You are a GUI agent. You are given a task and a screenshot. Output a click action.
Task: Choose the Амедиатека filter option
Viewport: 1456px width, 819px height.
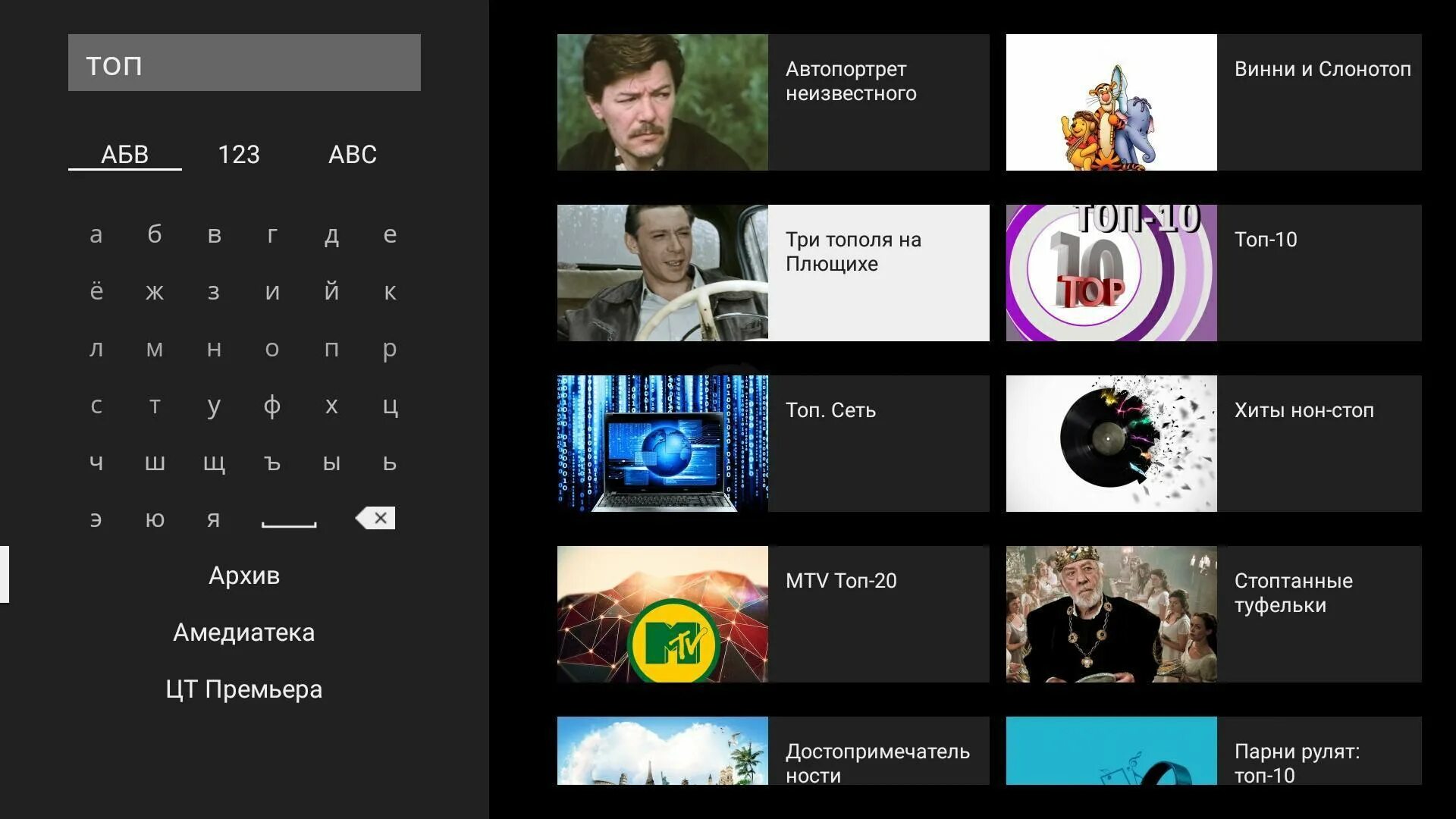pyautogui.click(x=244, y=632)
